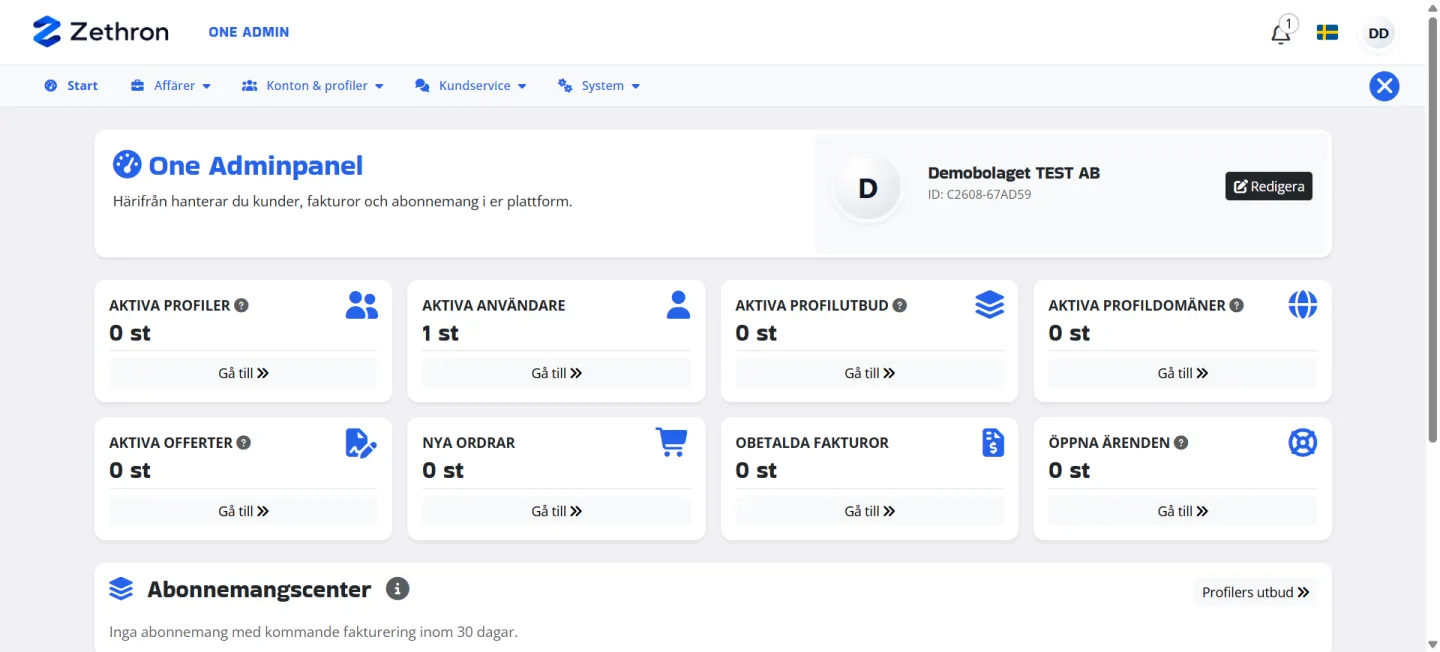The height and width of the screenshot is (652, 1440).
Task: Go to Aktiva profildomäner via Gå till
Action: click(1183, 373)
